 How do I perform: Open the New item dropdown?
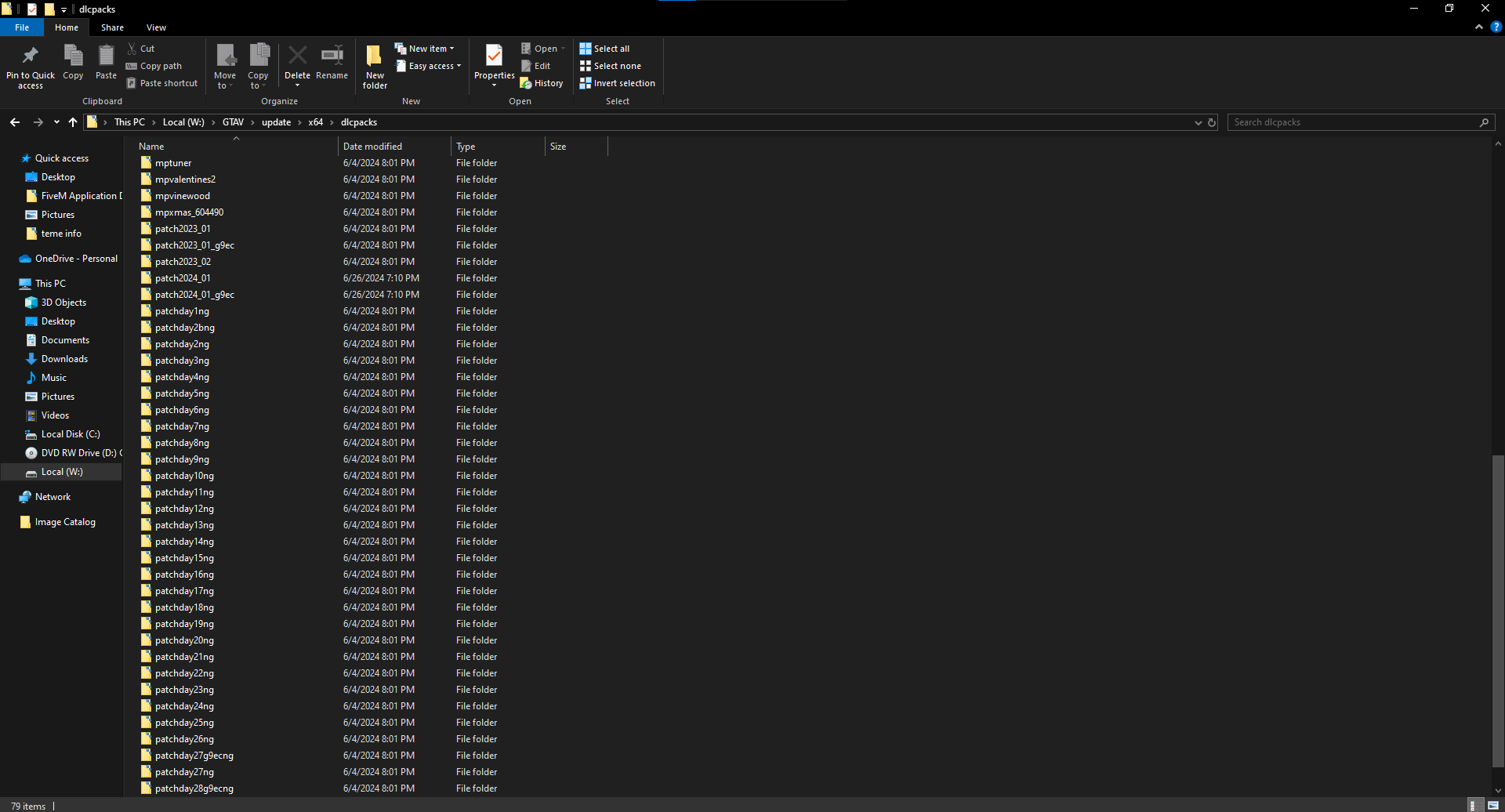(453, 48)
